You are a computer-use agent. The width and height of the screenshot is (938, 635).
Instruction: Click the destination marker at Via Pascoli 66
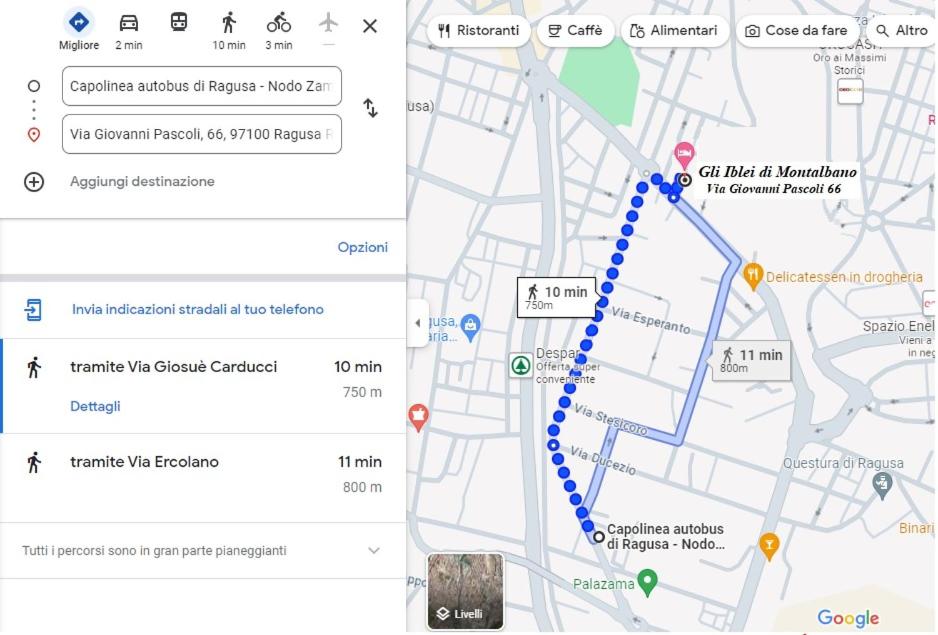click(x=685, y=180)
